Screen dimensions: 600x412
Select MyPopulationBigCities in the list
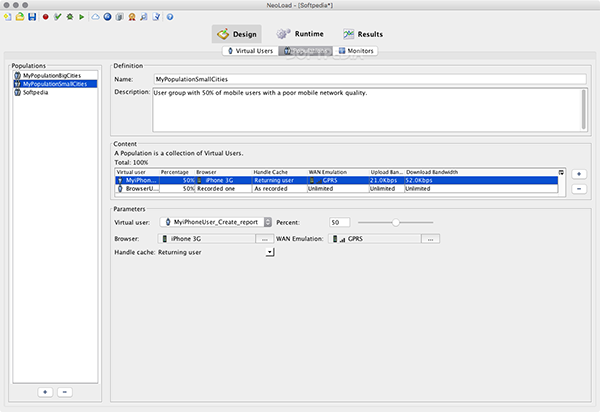point(55,75)
